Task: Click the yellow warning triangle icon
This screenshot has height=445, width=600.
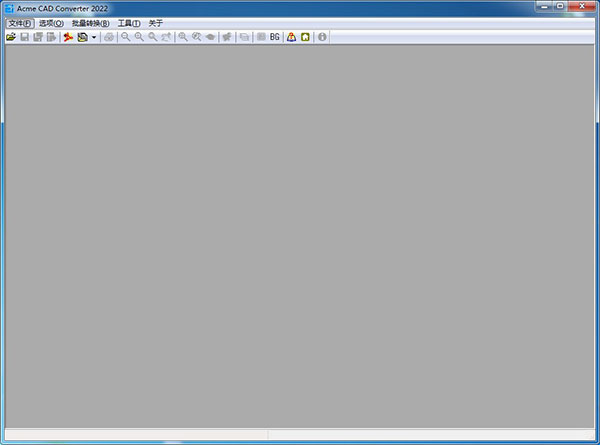Action: 291,37
